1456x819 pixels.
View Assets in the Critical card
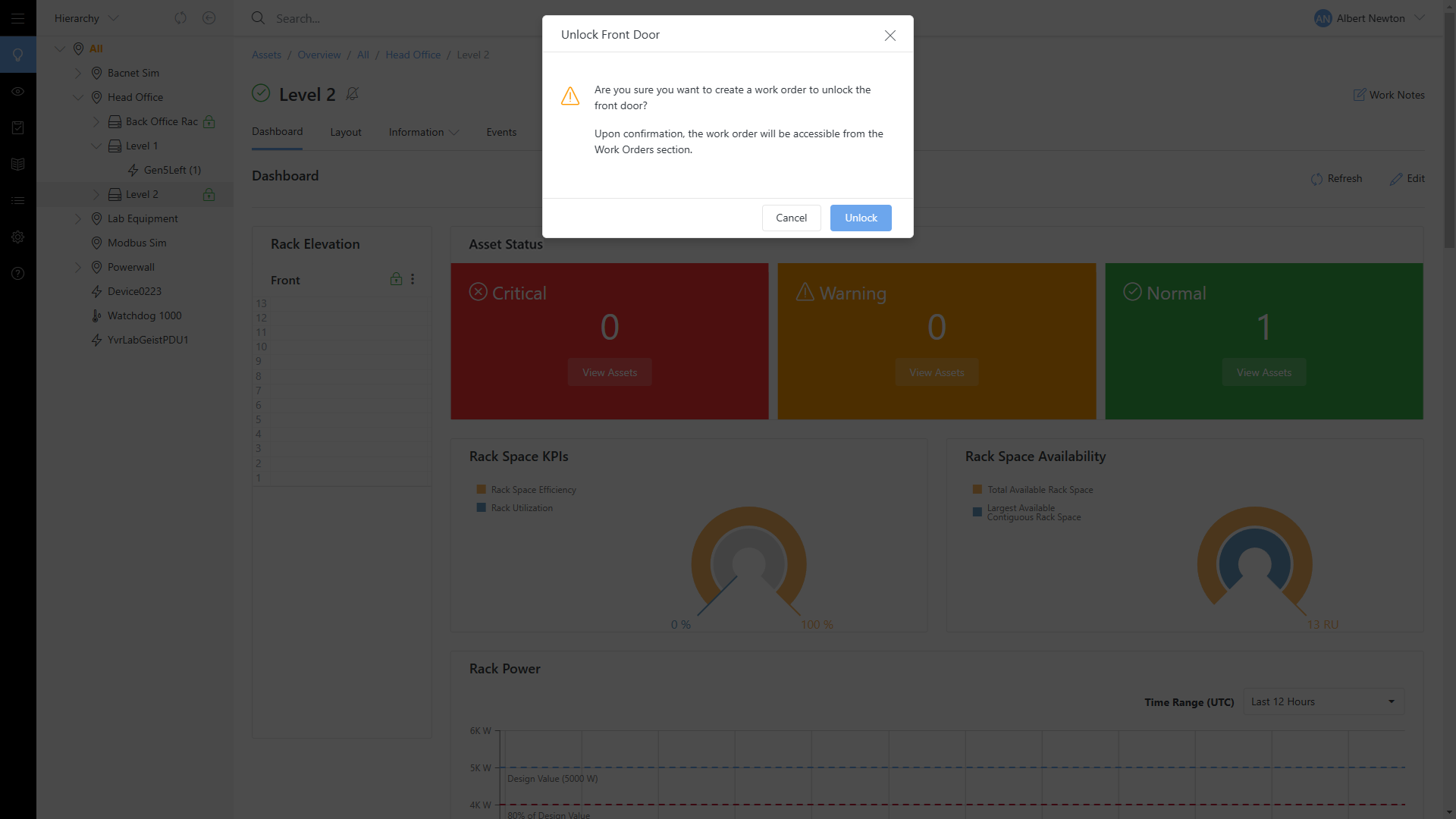coord(610,372)
